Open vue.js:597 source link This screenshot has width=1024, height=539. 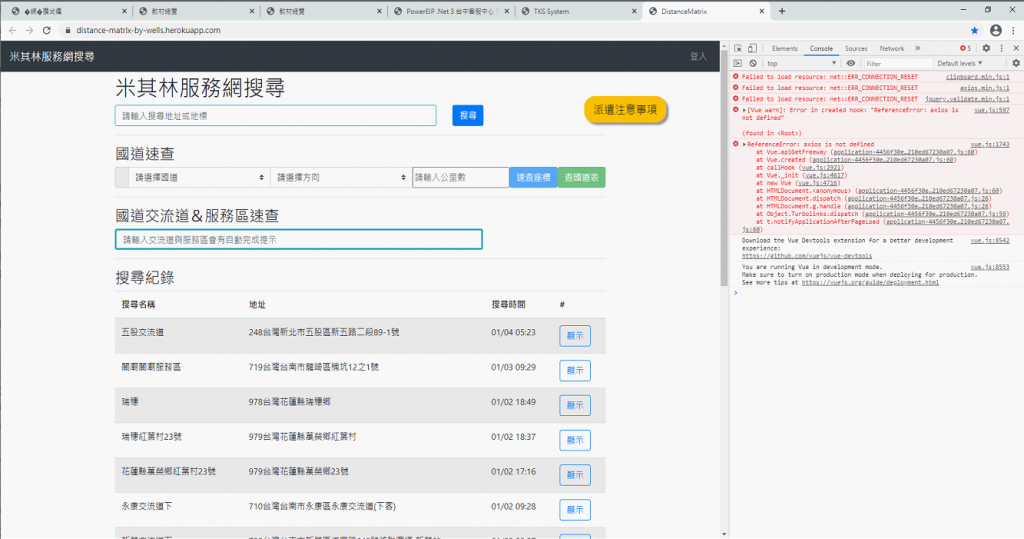pyautogui.click(x=991, y=110)
